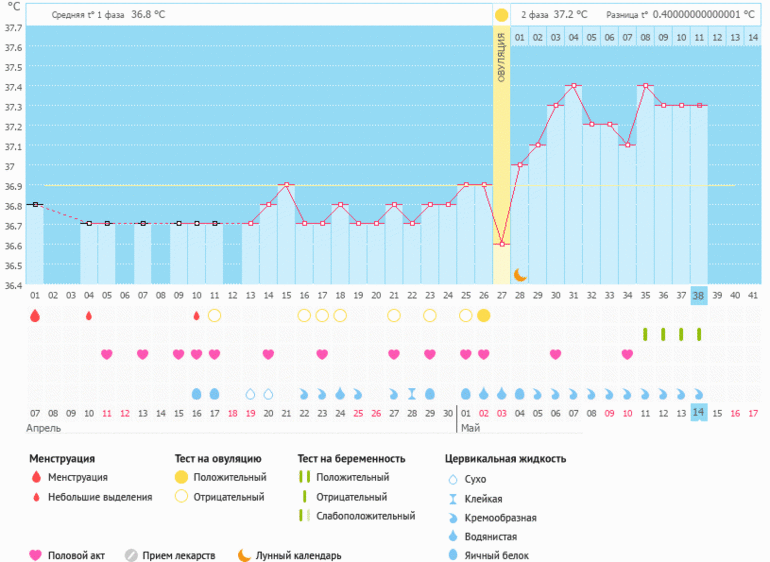The image size is (770, 562).
Task: Click the menstruation drop on cycle day 01
Action: point(35,315)
